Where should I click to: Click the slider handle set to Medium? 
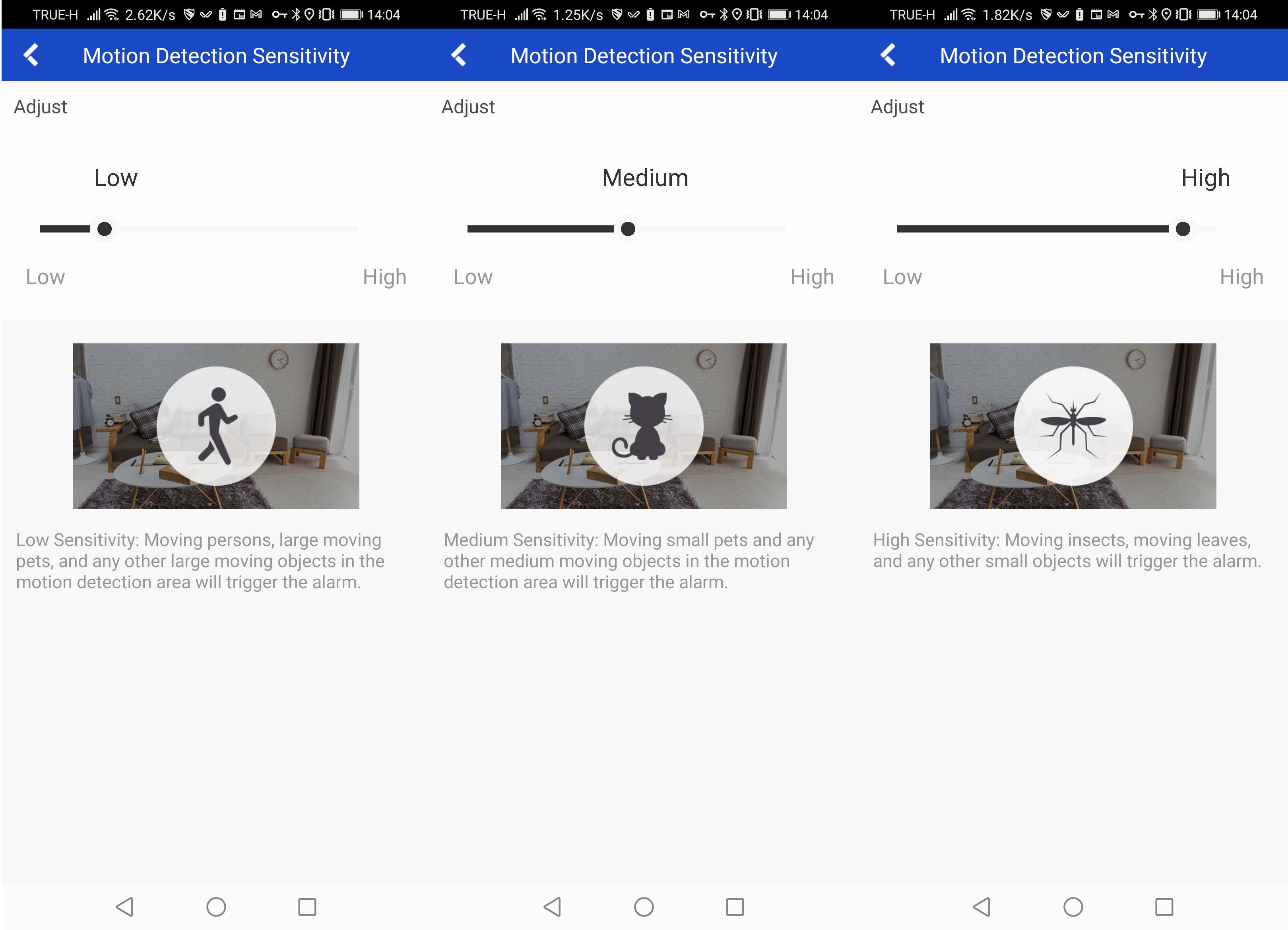pyautogui.click(x=628, y=229)
